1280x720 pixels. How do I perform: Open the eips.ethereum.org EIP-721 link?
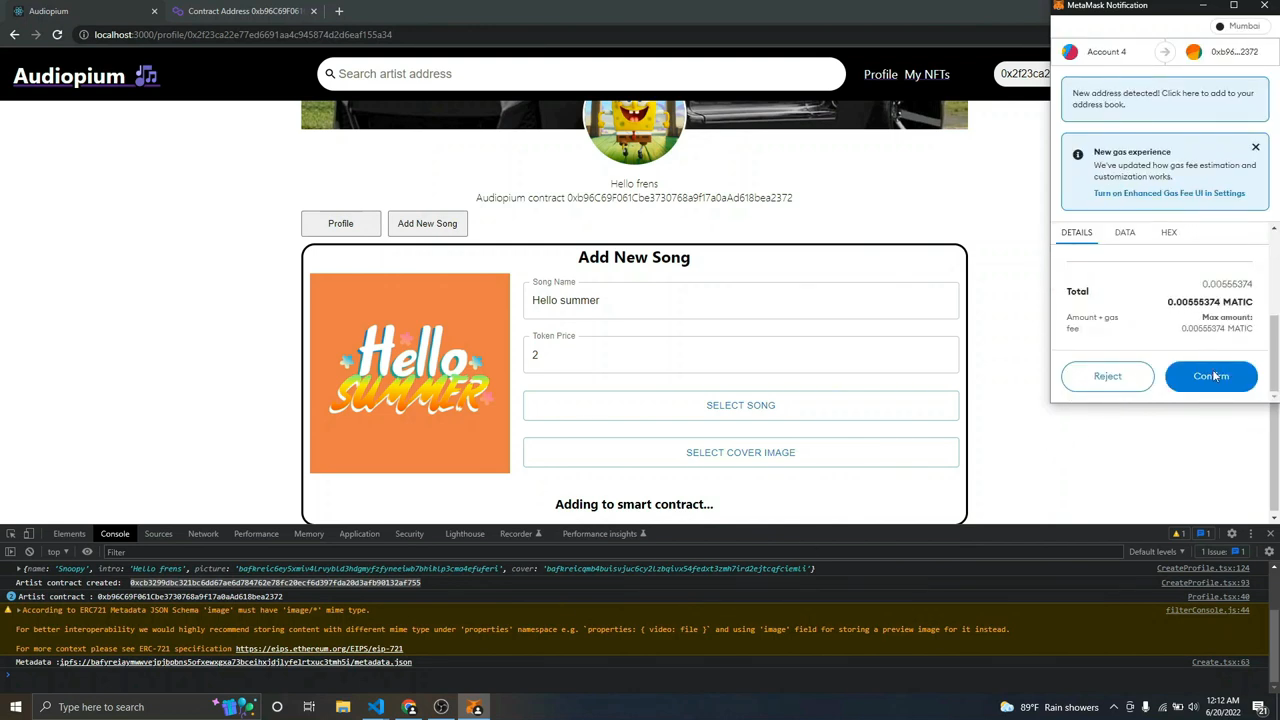pyautogui.click(x=319, y=649)
